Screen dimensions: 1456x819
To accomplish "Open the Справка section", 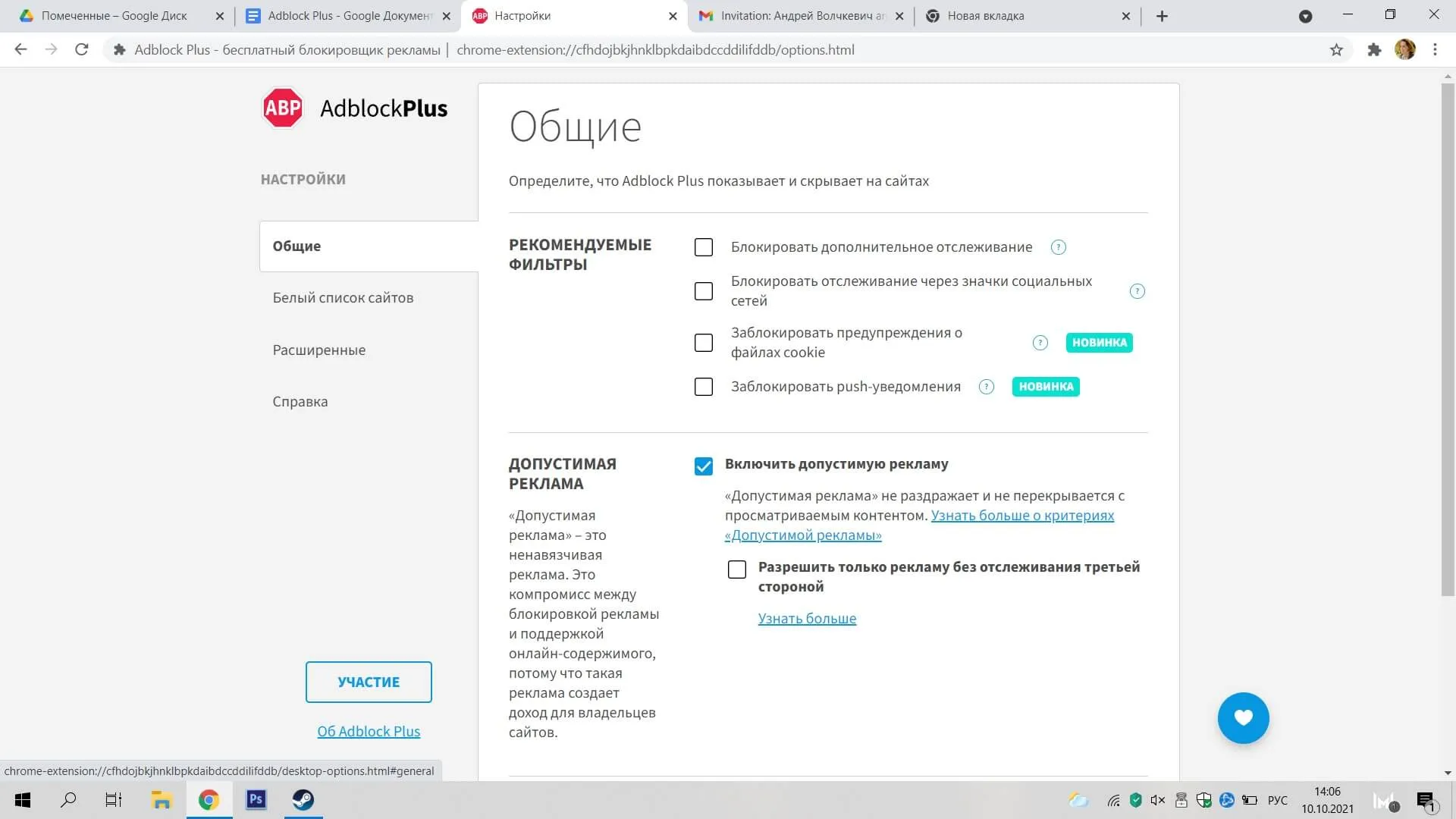I will (x=300, y=402).
